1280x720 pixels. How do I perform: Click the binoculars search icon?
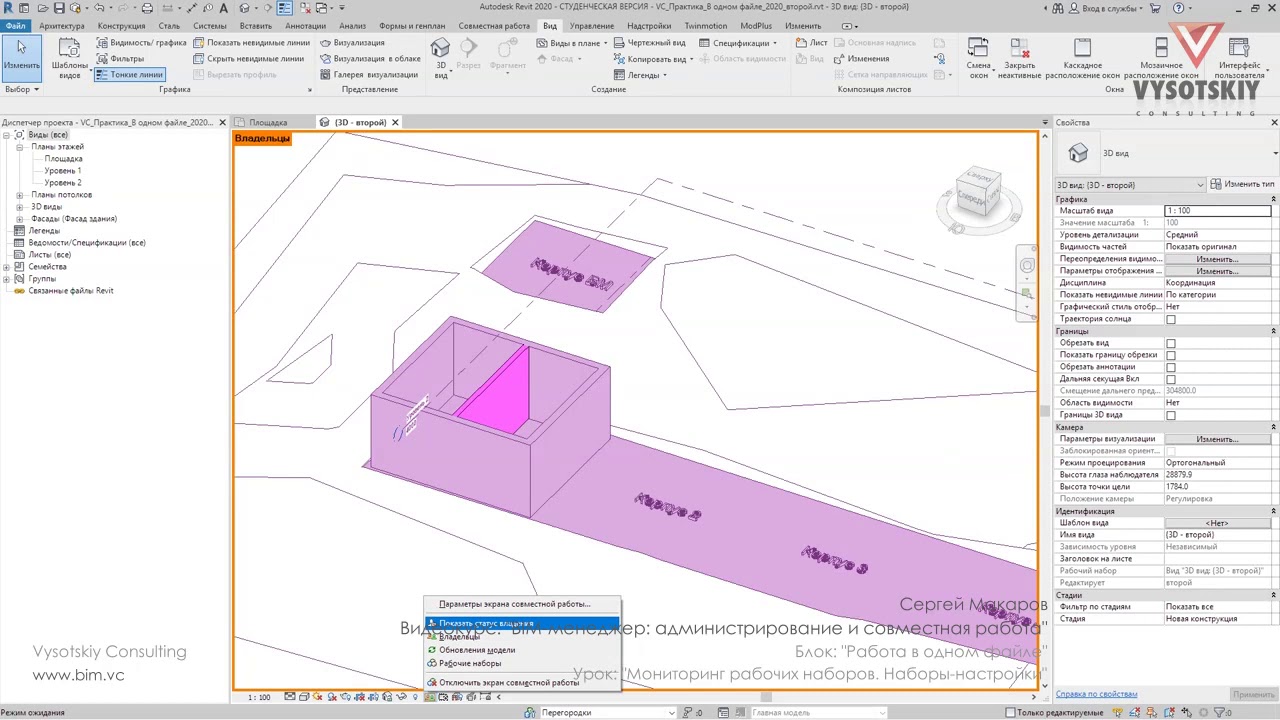(x=1058, y=8)
